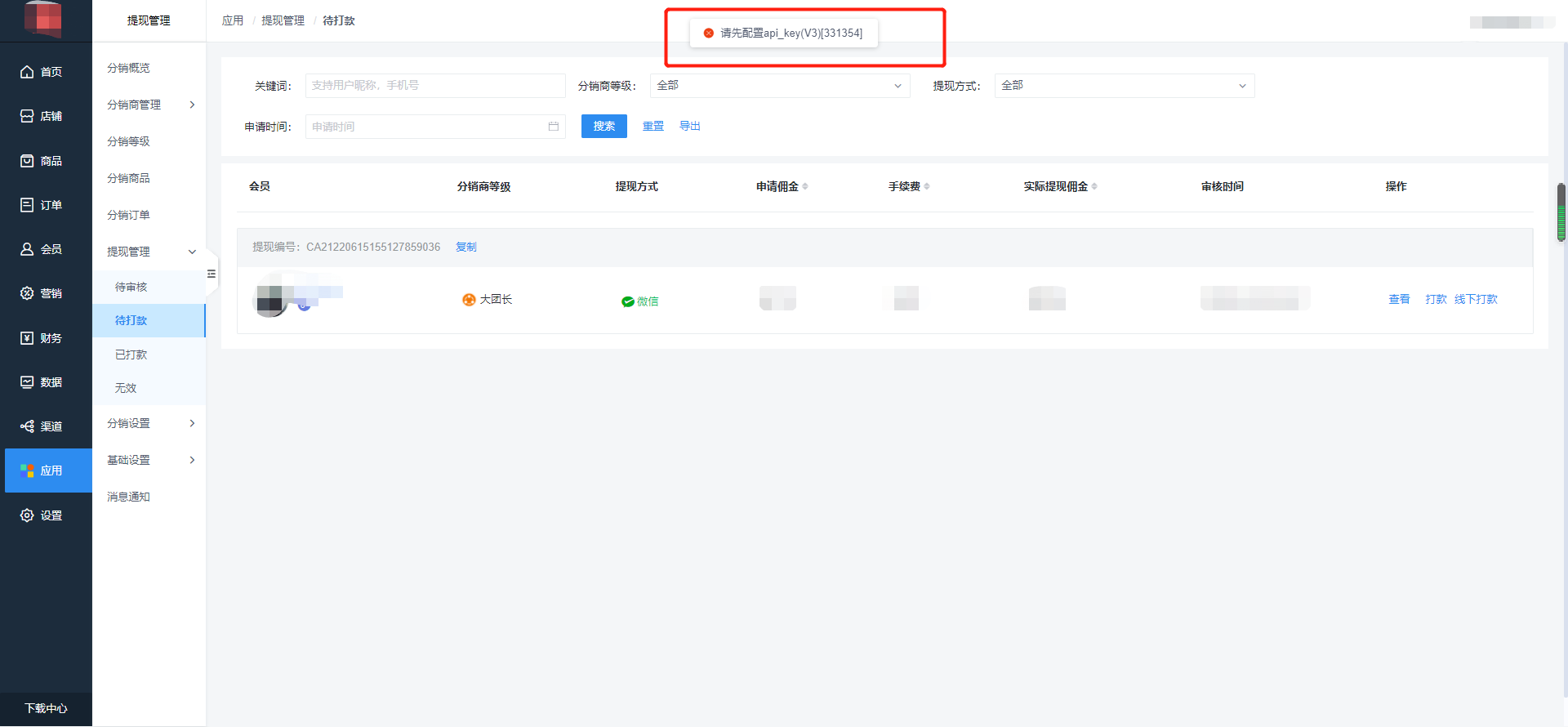Open the 财务 finance icon

pos(27,338)
